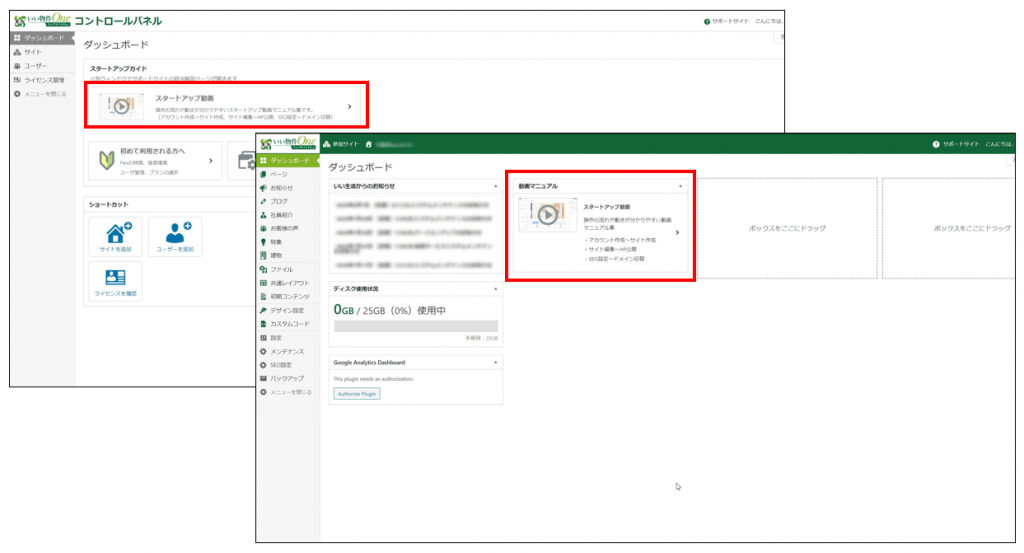Click the chevron on the control panel スタートアップ動画 card

[x=349, y=105]
